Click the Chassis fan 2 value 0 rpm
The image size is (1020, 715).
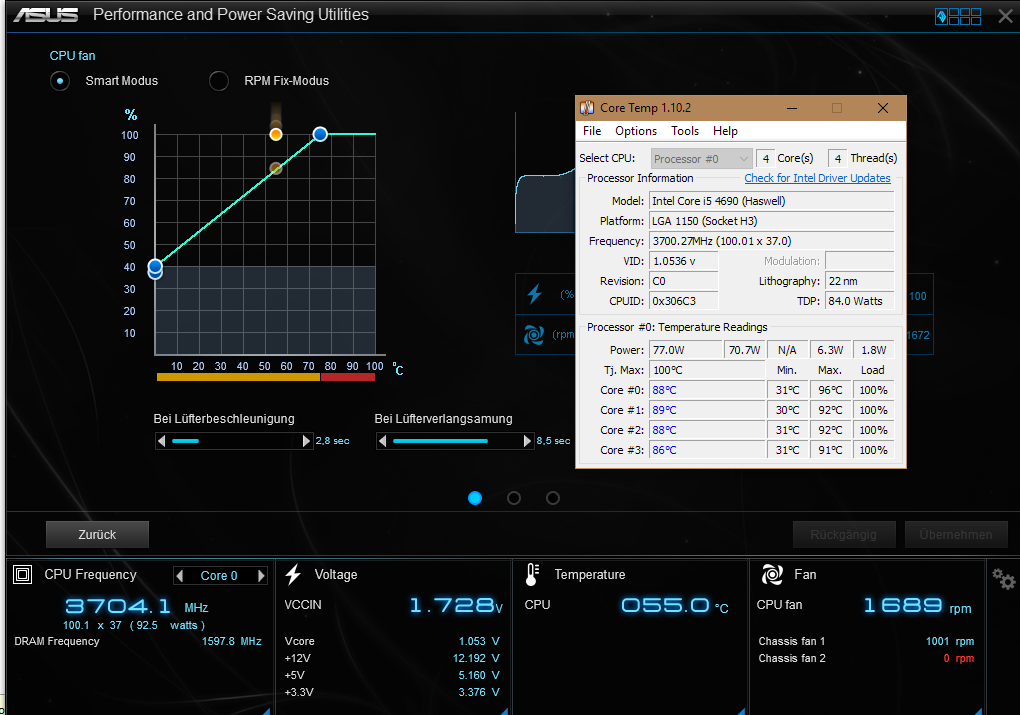pyautogui.click(x=959, y=658)
